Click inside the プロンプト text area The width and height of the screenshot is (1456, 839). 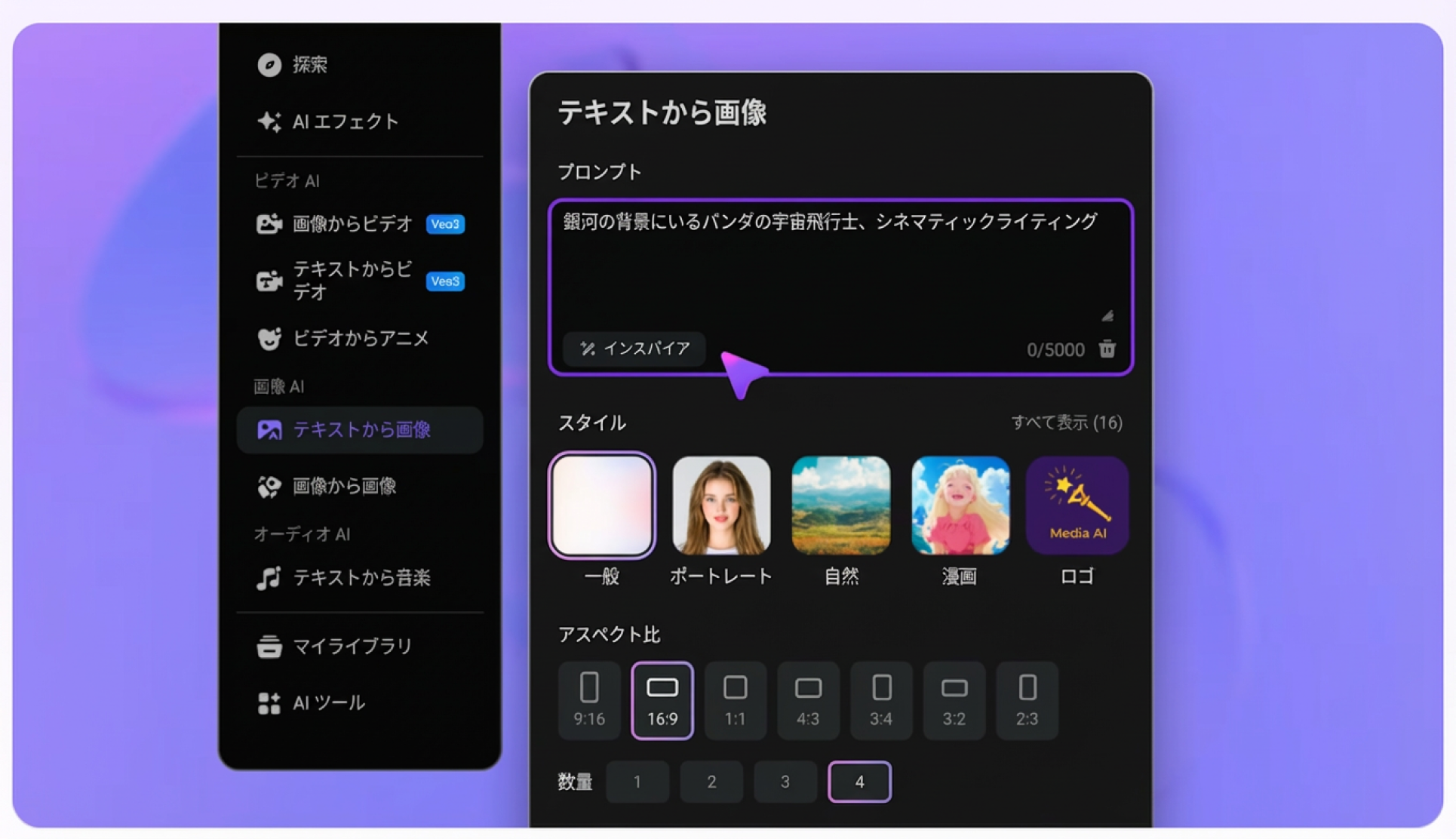click(840, 268)
